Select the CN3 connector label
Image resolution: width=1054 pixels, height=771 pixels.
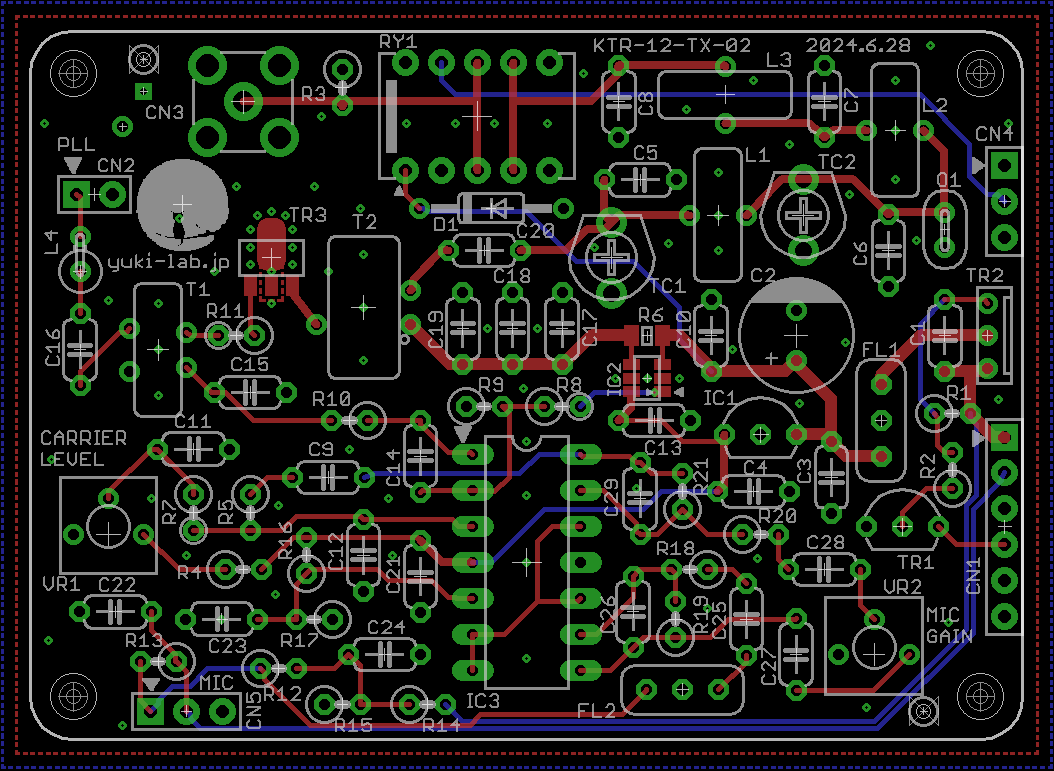165,112
